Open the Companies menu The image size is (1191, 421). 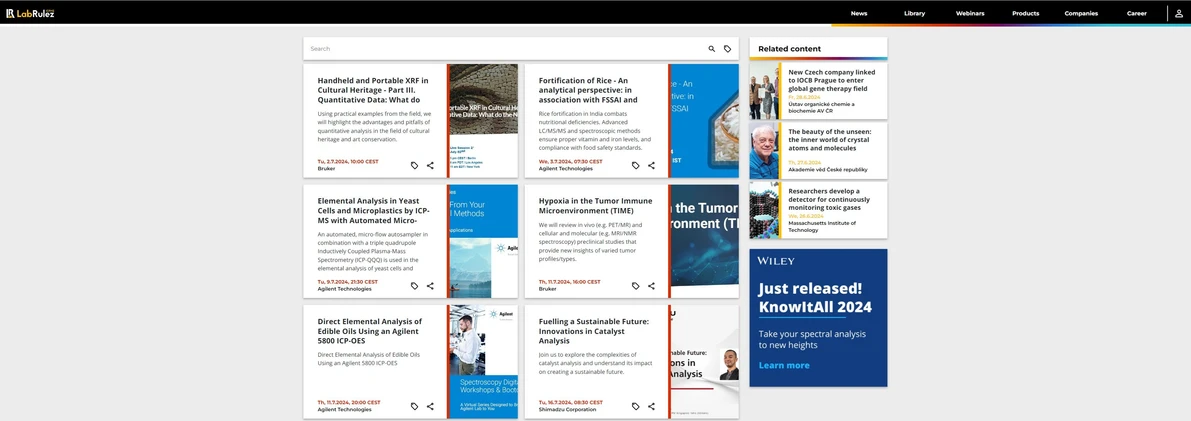[1081, 14]
